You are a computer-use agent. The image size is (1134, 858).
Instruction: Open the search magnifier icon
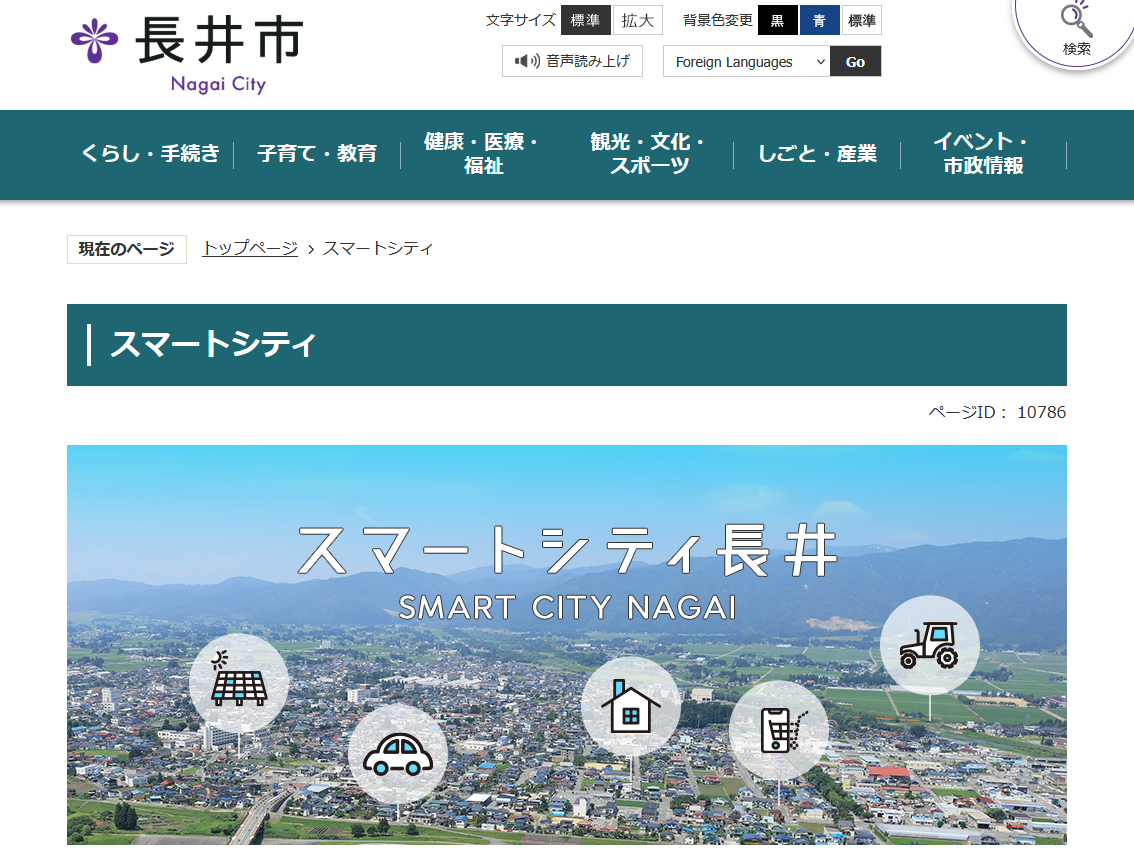1075,20
